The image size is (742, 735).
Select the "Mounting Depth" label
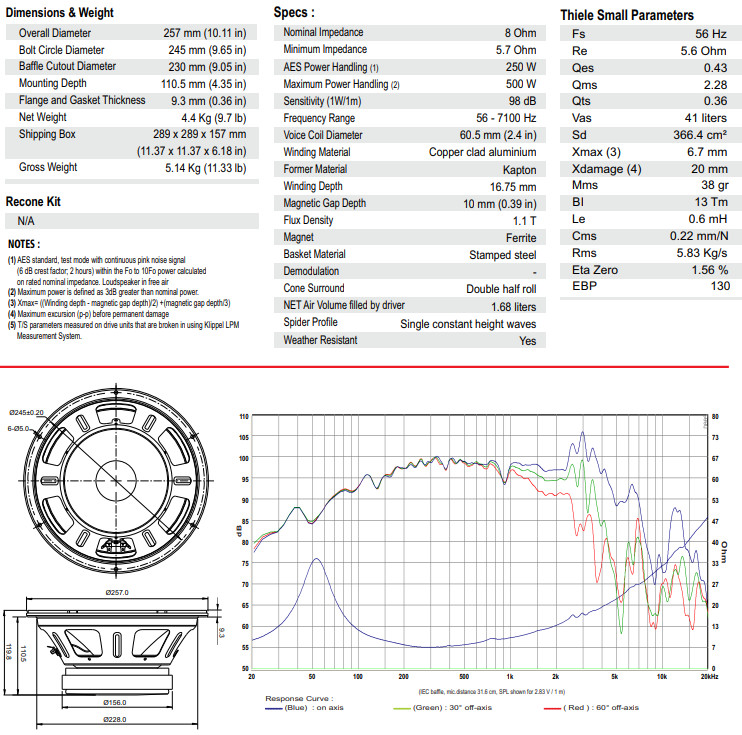pyautogui.click(x=53, y=83)
